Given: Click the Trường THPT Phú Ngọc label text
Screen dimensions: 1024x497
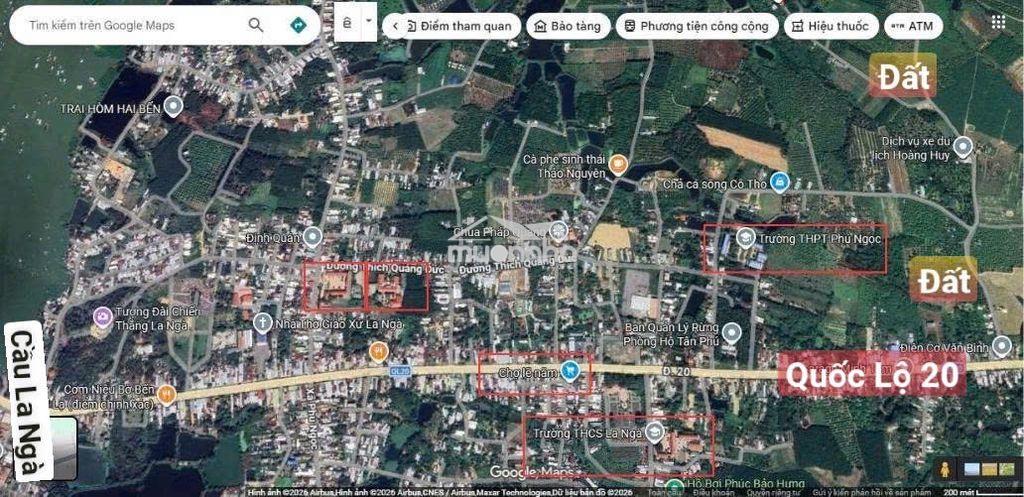Looking at the screenshot, I should click(x=820, y=239).
